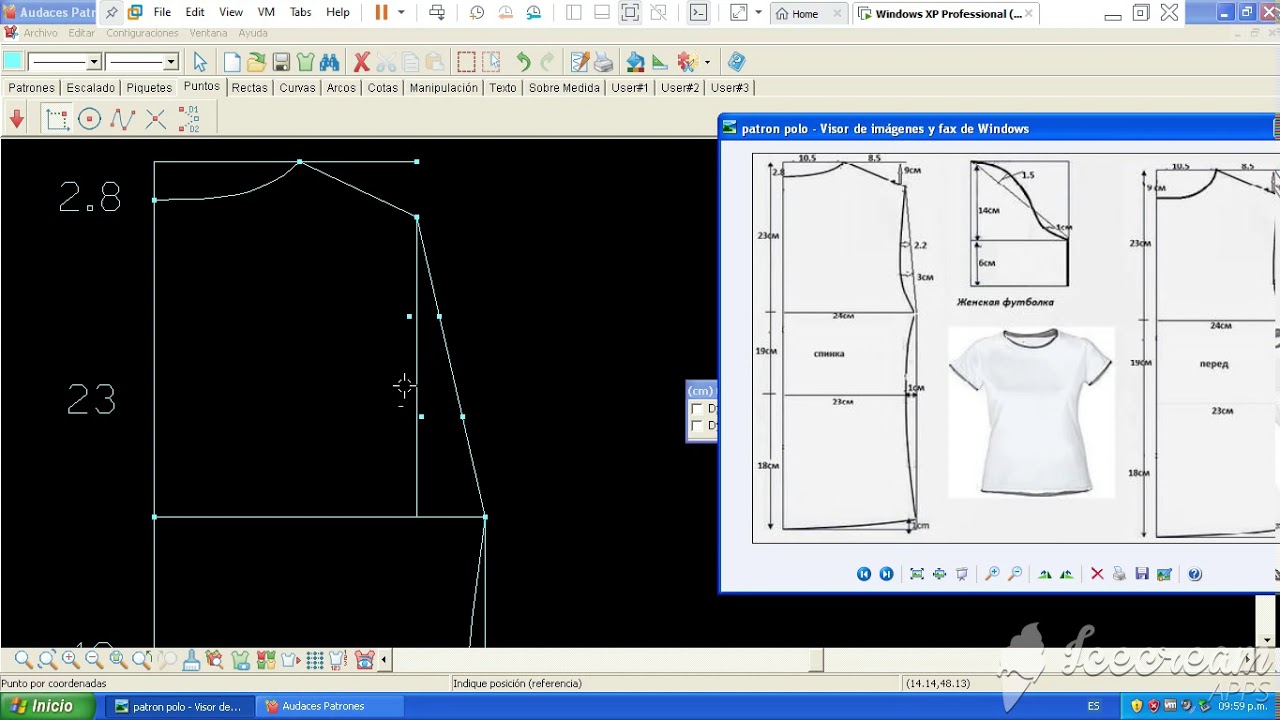Open the Patrones tab
The image size is (1280, 720).
pyautogui.click(x=32, y=88)
